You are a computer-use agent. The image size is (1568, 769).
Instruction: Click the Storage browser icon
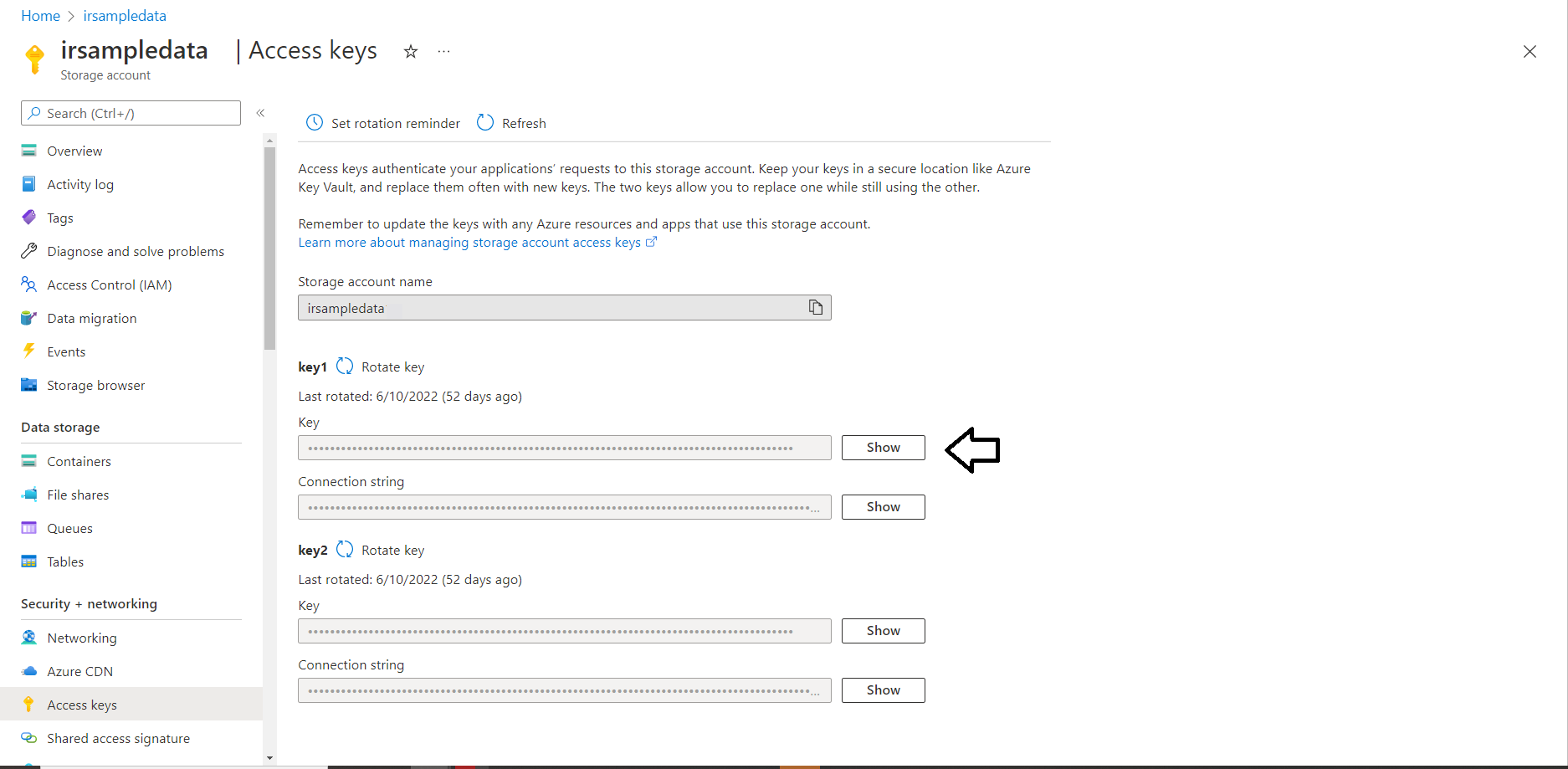click(x=29, y=385)
